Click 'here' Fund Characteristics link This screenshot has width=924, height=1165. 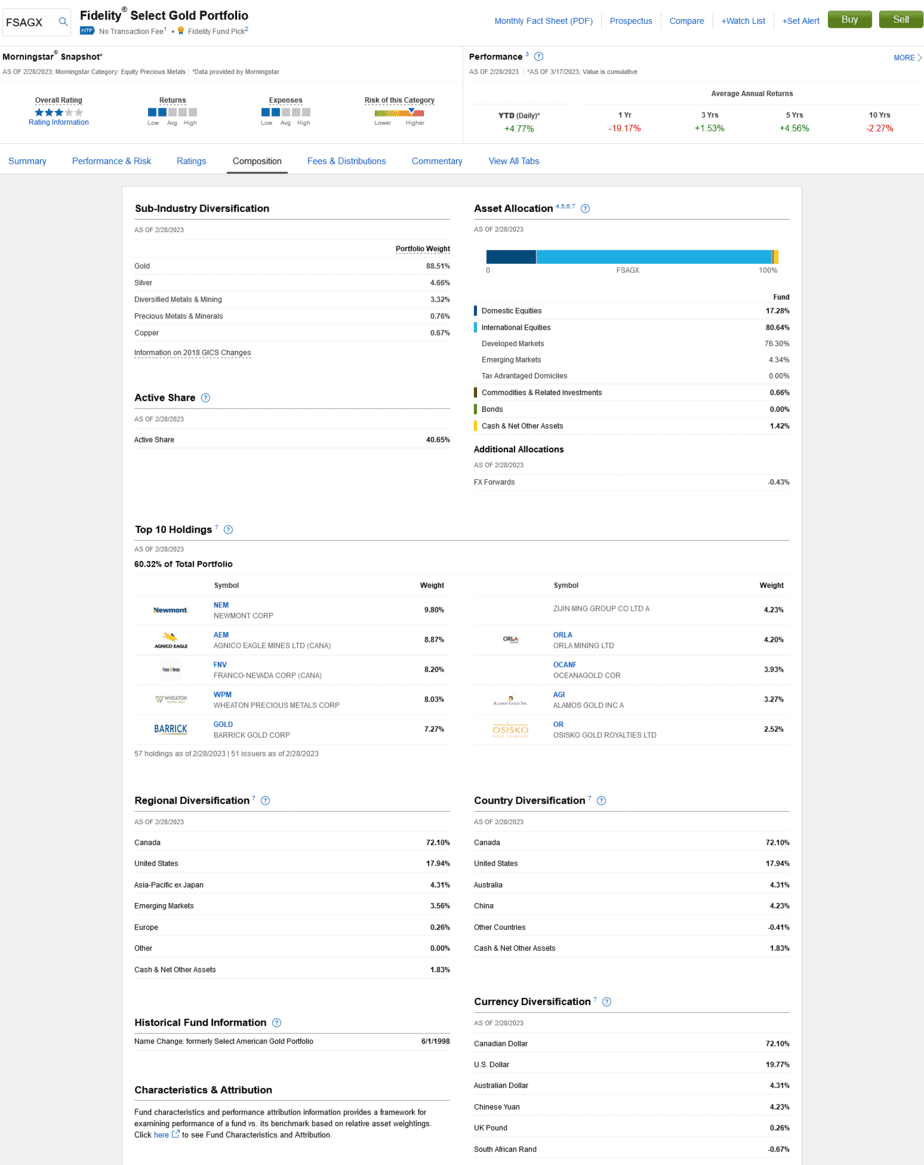click(161, 1135)
